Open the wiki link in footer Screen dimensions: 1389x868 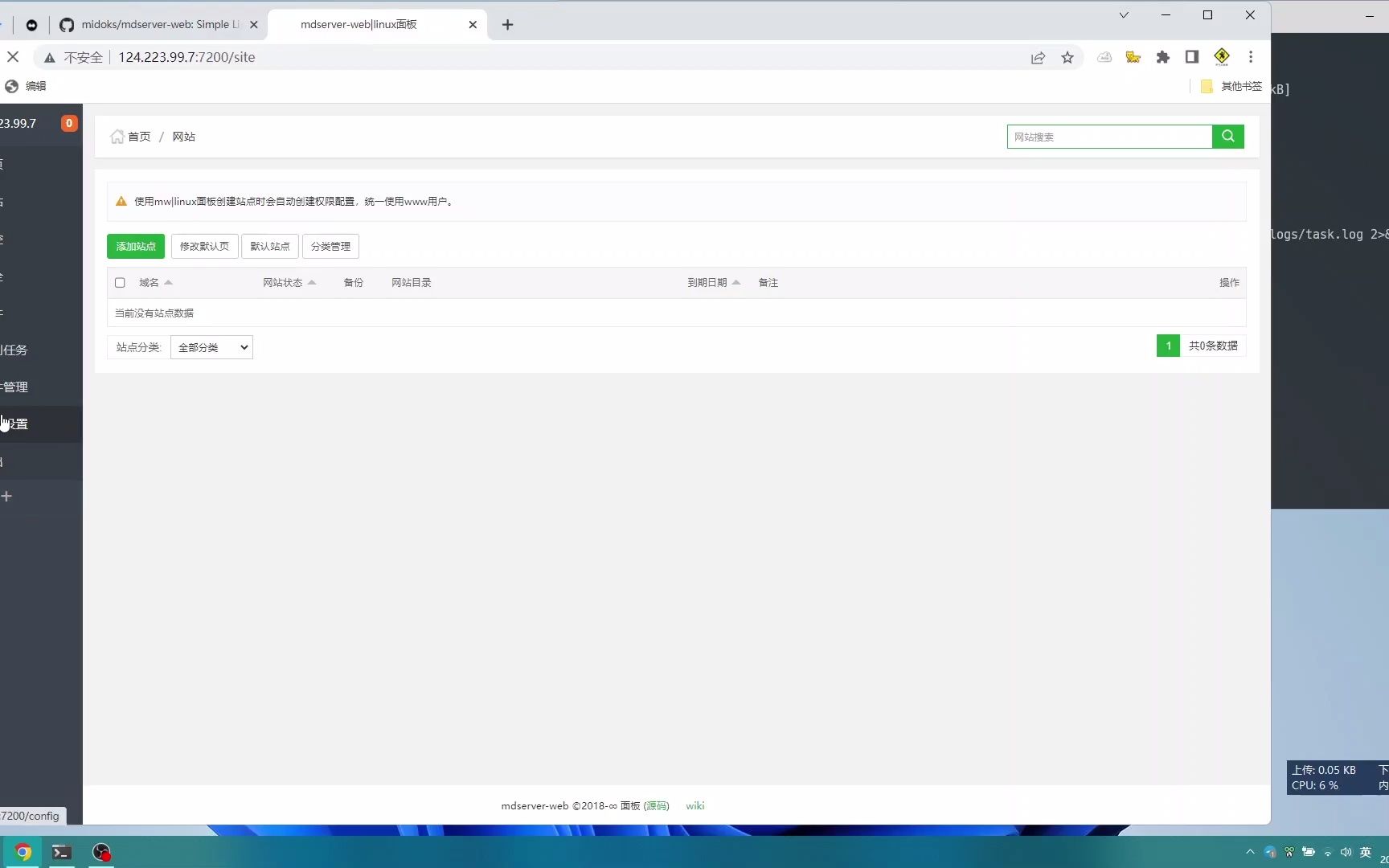coord(695,806)
